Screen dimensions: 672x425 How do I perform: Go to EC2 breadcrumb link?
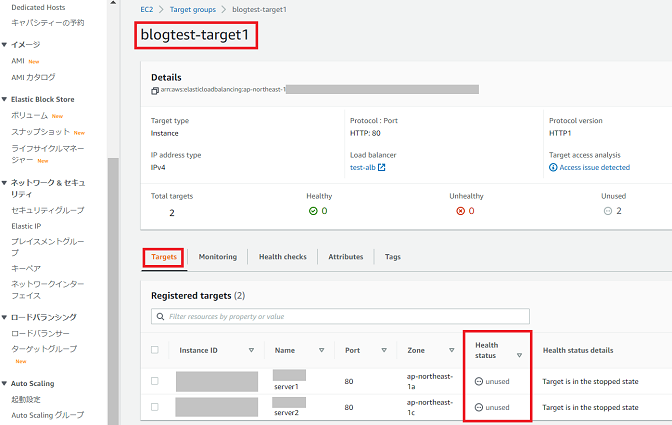[147, 9]
